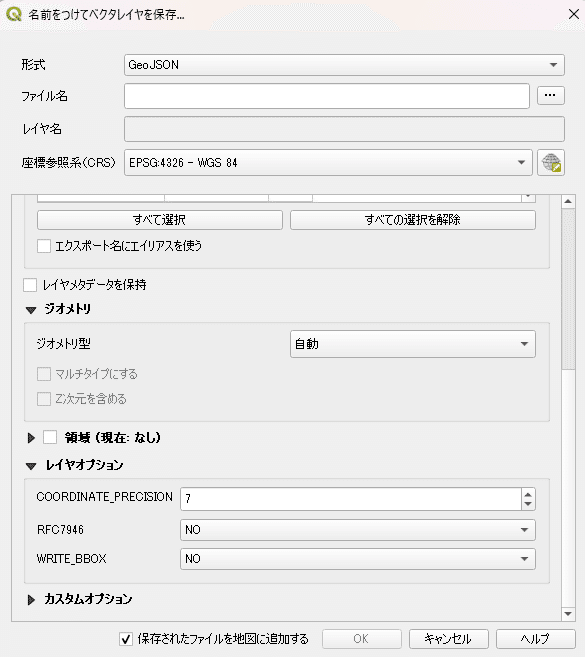Click the すべて選択 button

point(160,220)
